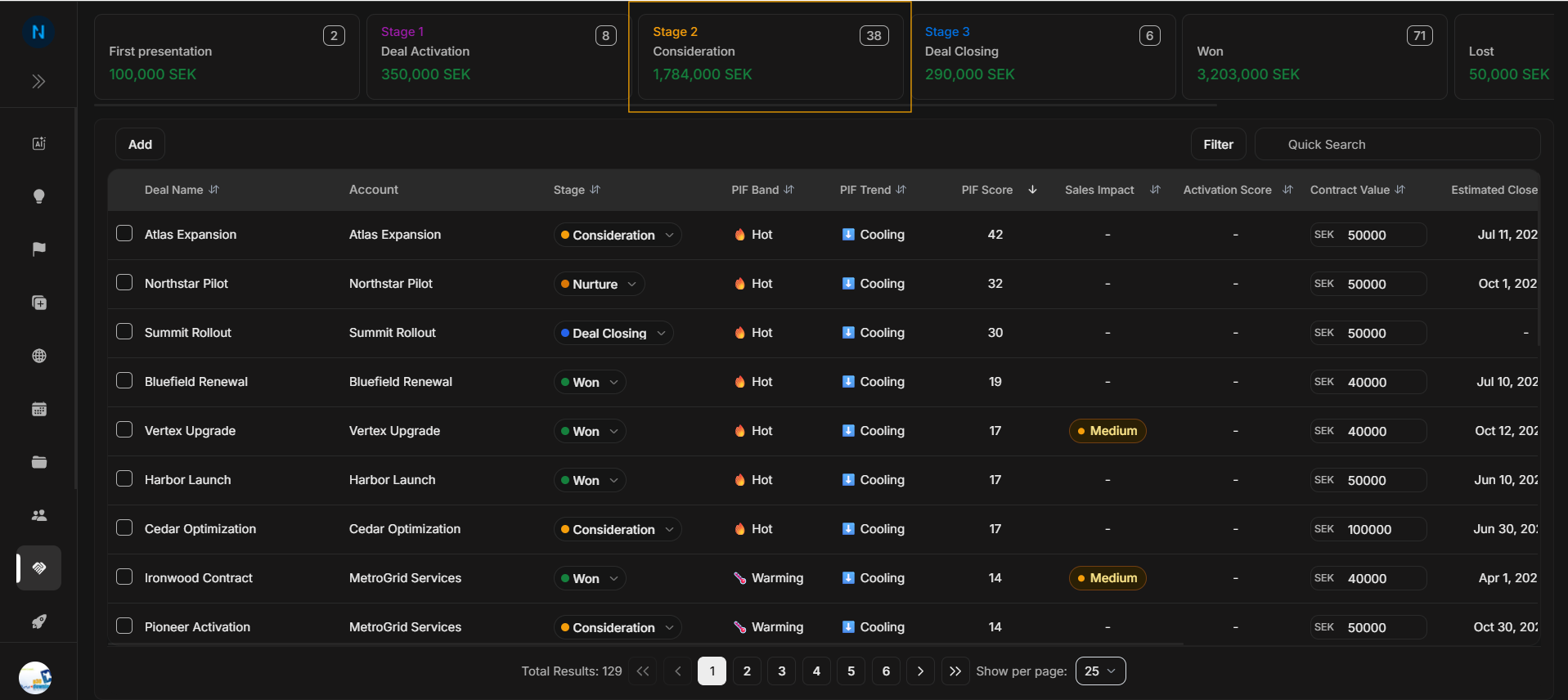This screenshot has height=700, width=1568.
Task: Open the folder icon in sidebar
Action: pyautogui.click(x=38, y=462)
